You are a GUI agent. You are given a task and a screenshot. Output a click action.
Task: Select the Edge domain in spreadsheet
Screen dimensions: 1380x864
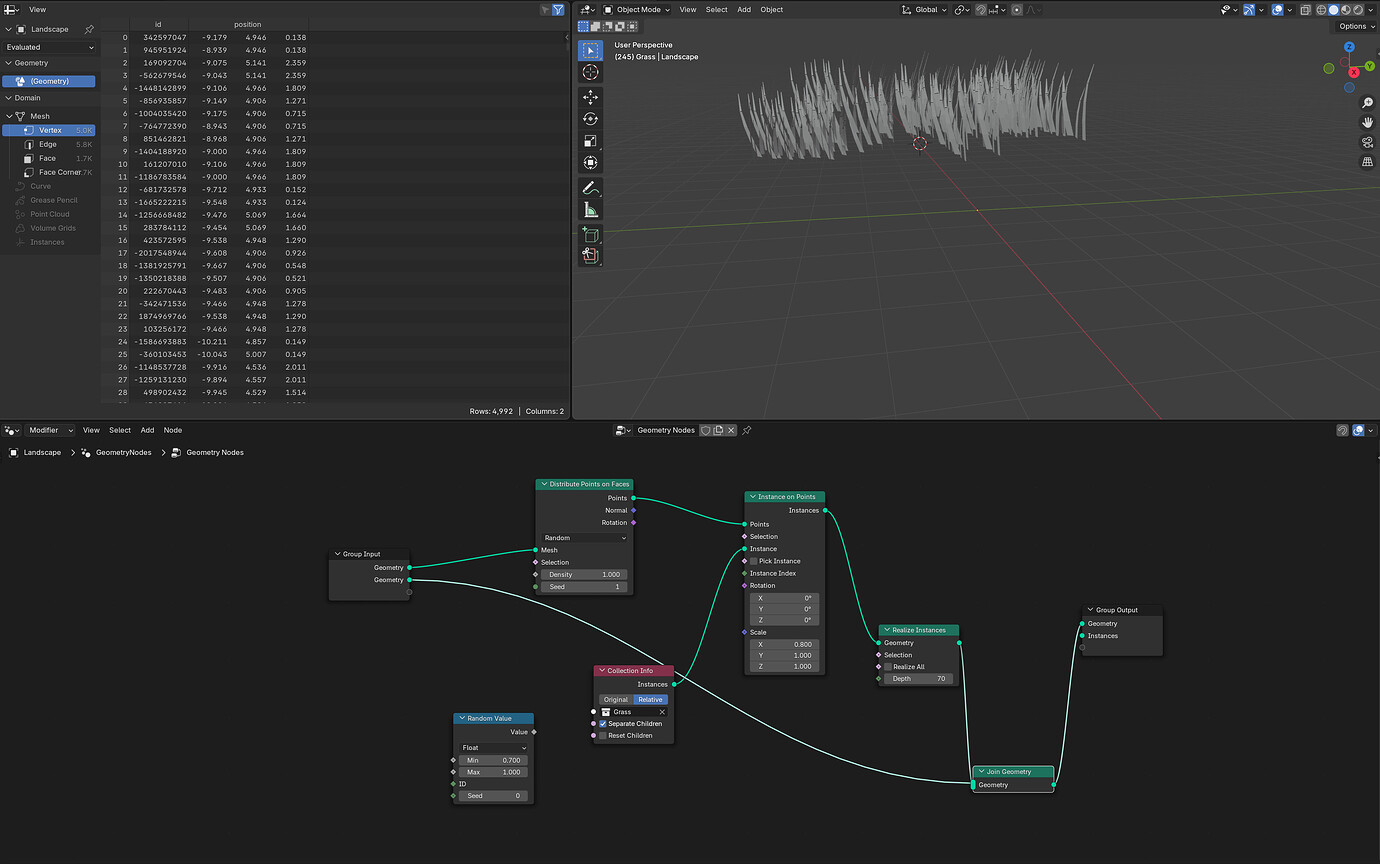click(48, 144)
